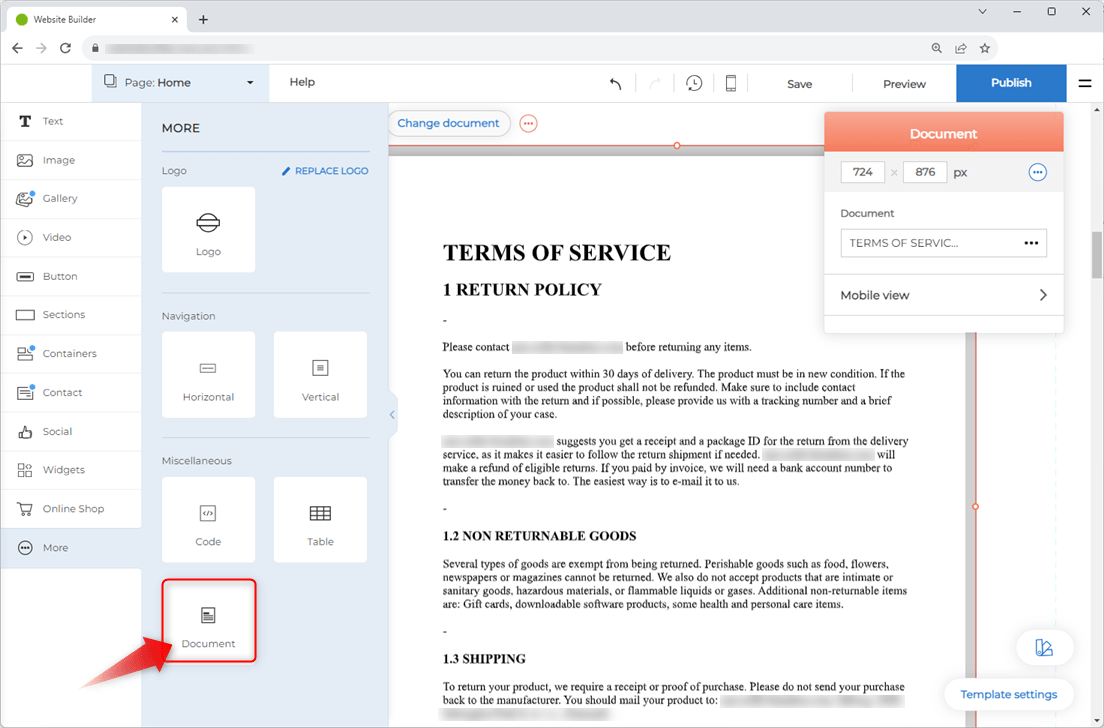Image resolution: width=1104 pixels, height=728 pixels.
Task: Open the Help menu
Action: (302, 82)
